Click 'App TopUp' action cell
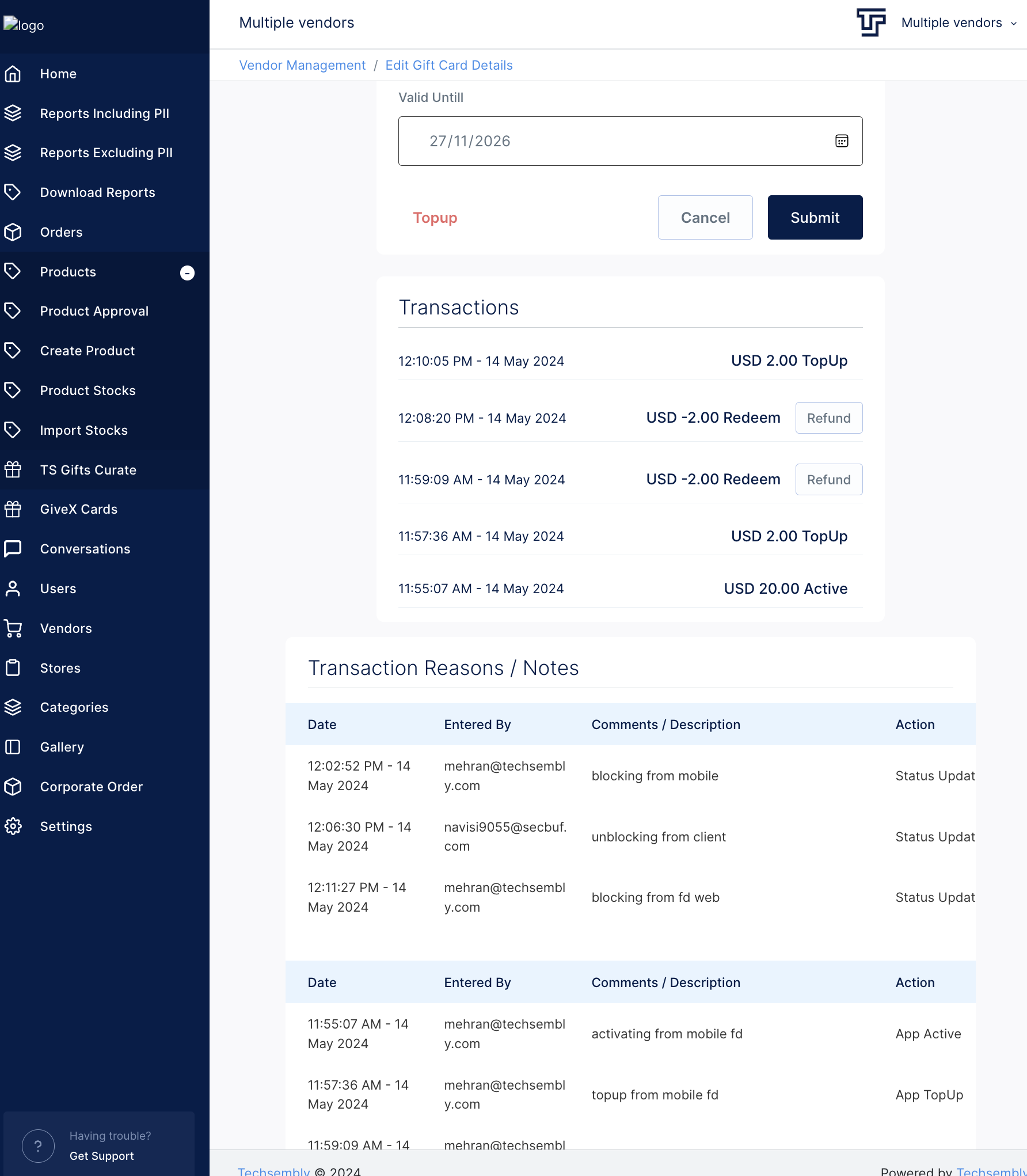Screen dimensions: 1027x1176 [x=929, y=1095]
